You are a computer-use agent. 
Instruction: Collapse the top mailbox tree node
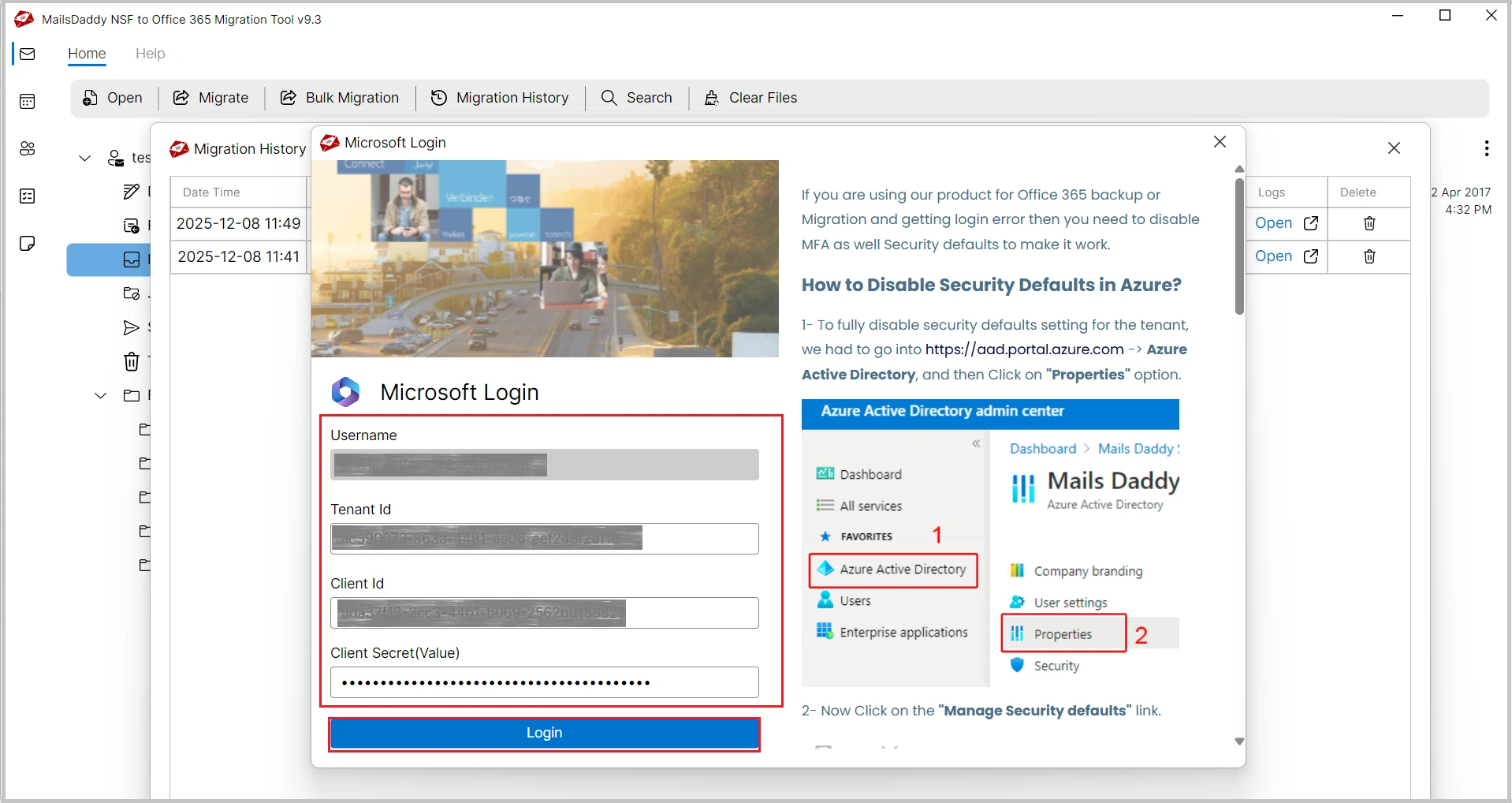pos(85,159)
